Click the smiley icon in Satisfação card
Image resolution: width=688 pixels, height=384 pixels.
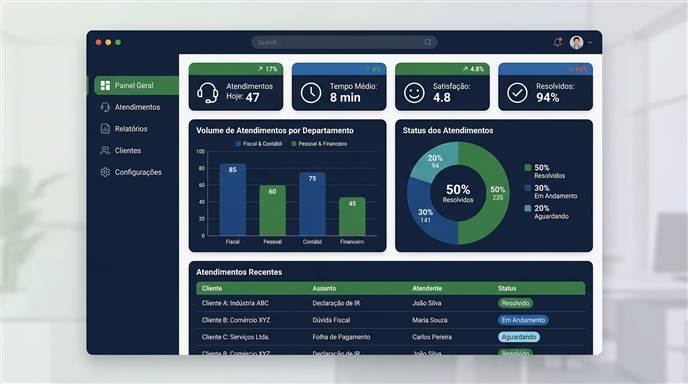pyautogui.click(x=414, y=93)
